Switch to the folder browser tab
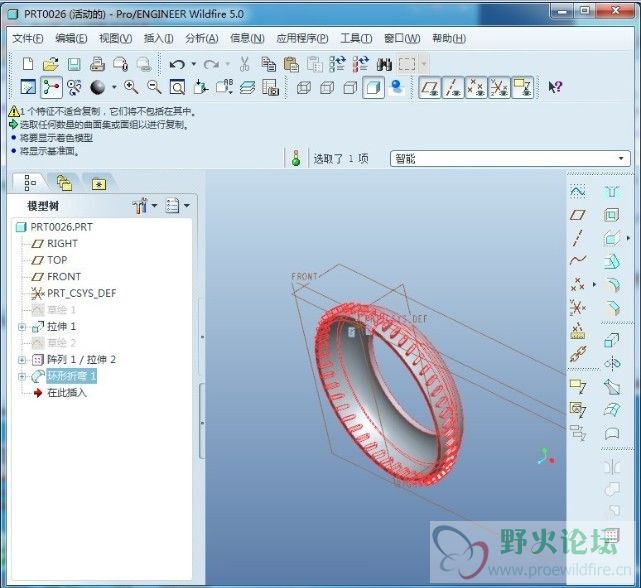 [64, 183]
